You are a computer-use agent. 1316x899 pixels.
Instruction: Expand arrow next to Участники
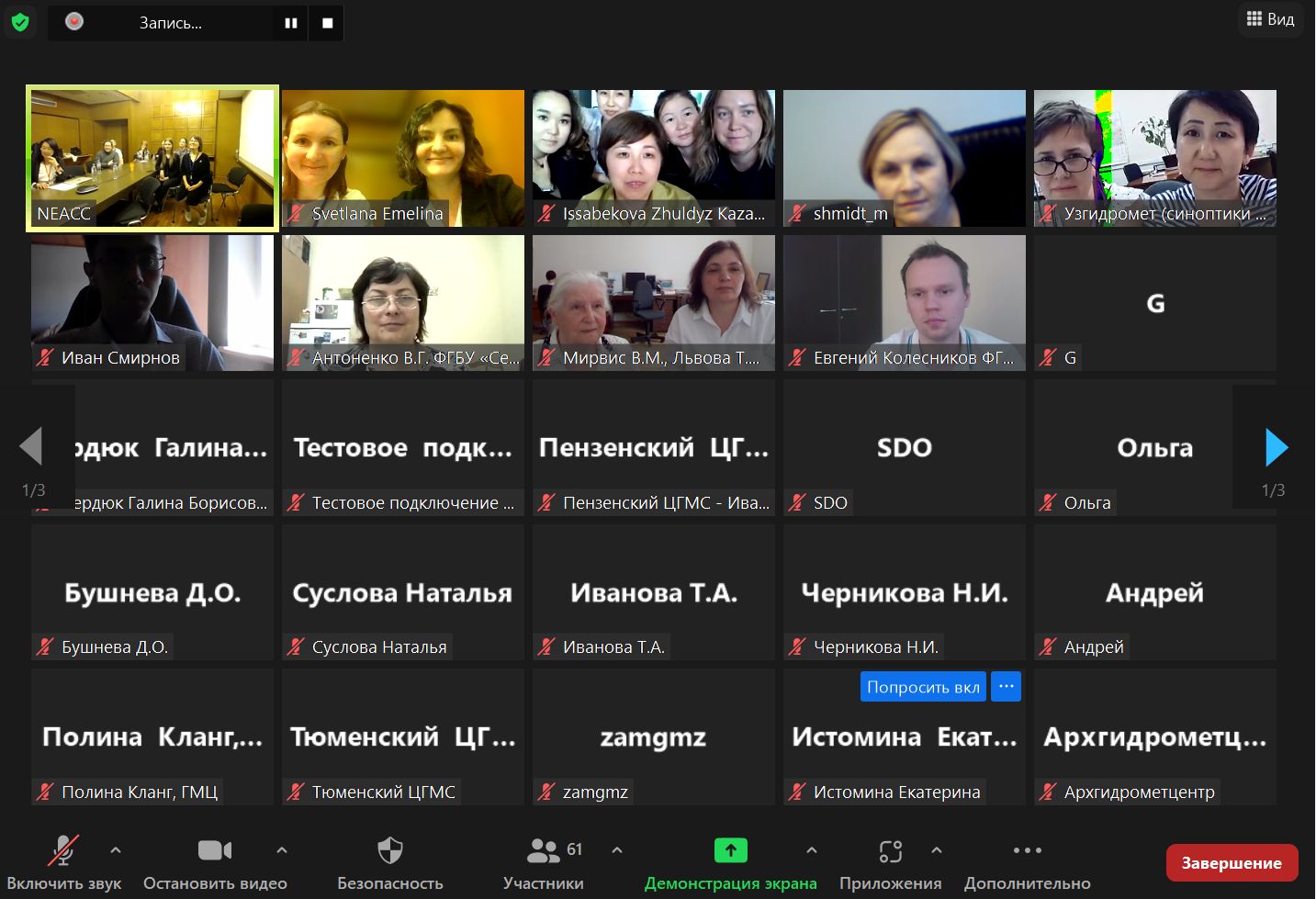tap(617, 850)
